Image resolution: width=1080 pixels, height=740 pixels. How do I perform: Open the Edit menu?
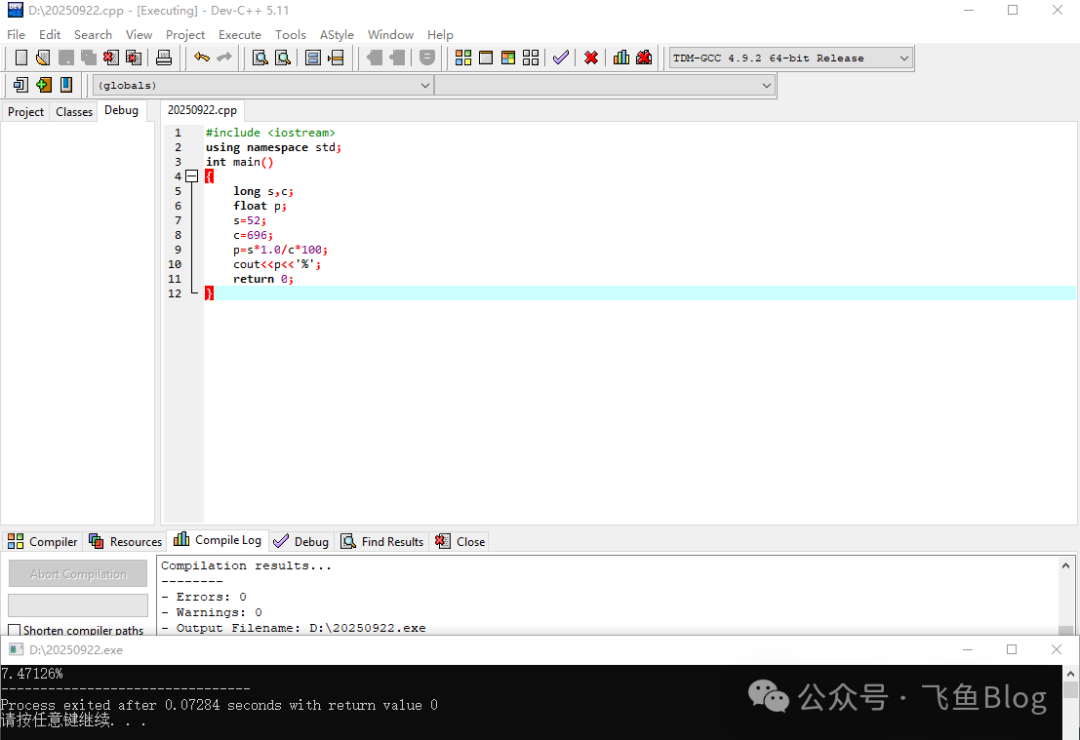50,34
